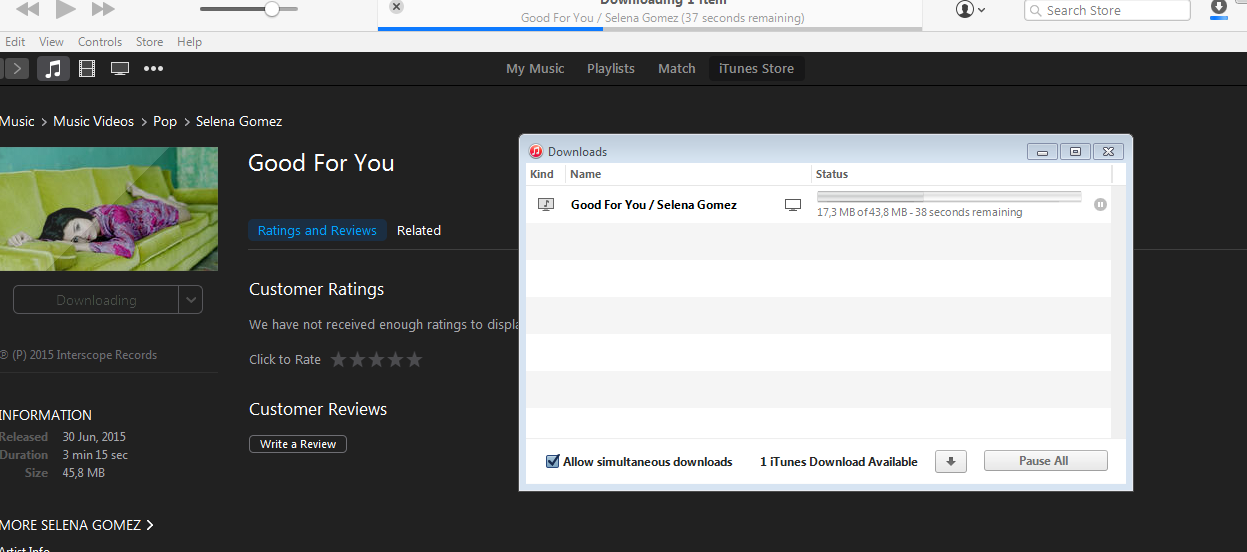Screen dimensions: 1247x552
Task: Click the monitor icon in the download row
Action: pyautogui.click(x=793, y=205)
